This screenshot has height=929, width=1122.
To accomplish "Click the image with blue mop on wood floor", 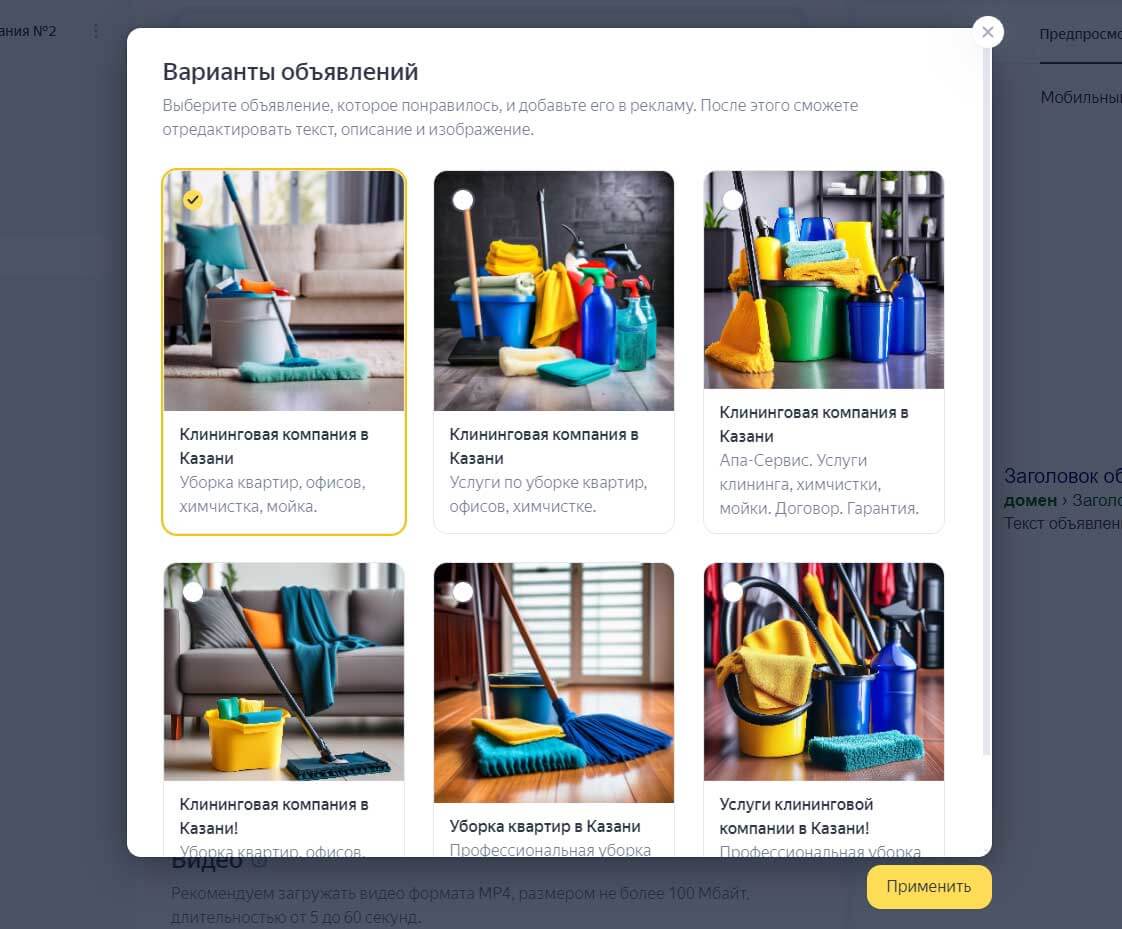I will [554, 683].
